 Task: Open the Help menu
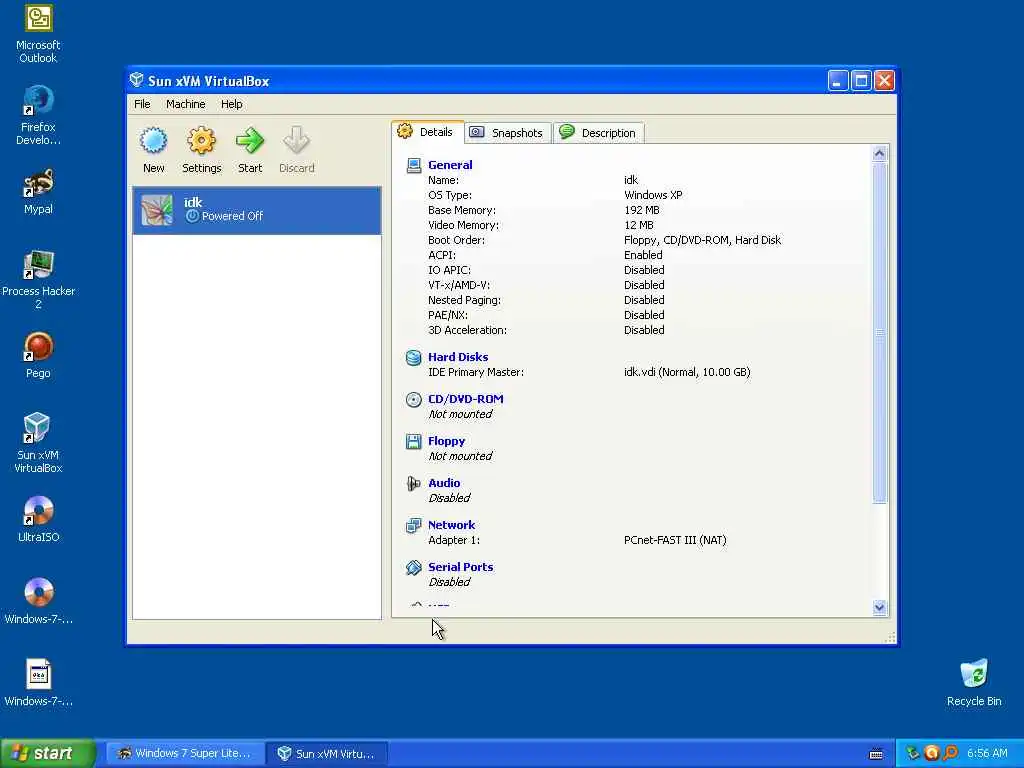[x=231, y=104]
